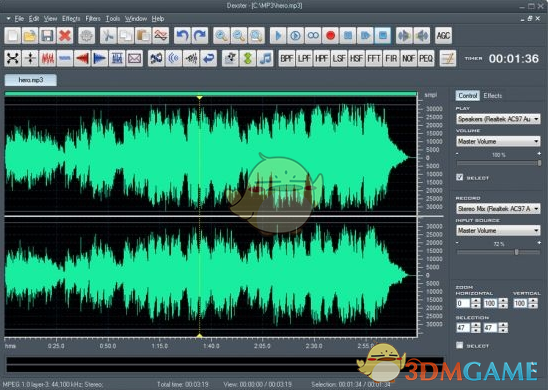This screenshot has width=549, height=390.
Task: Open the FFT filter
Action: pos(374,58)
